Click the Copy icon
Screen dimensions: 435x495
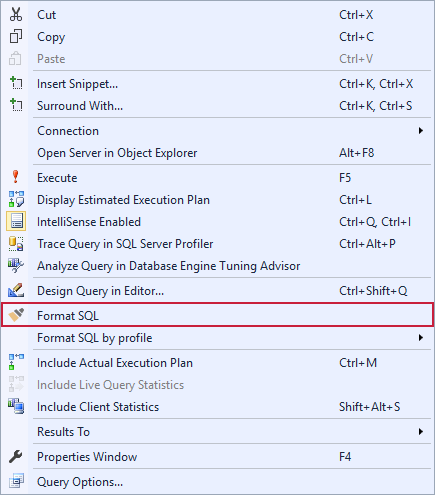tap(16, 36)
